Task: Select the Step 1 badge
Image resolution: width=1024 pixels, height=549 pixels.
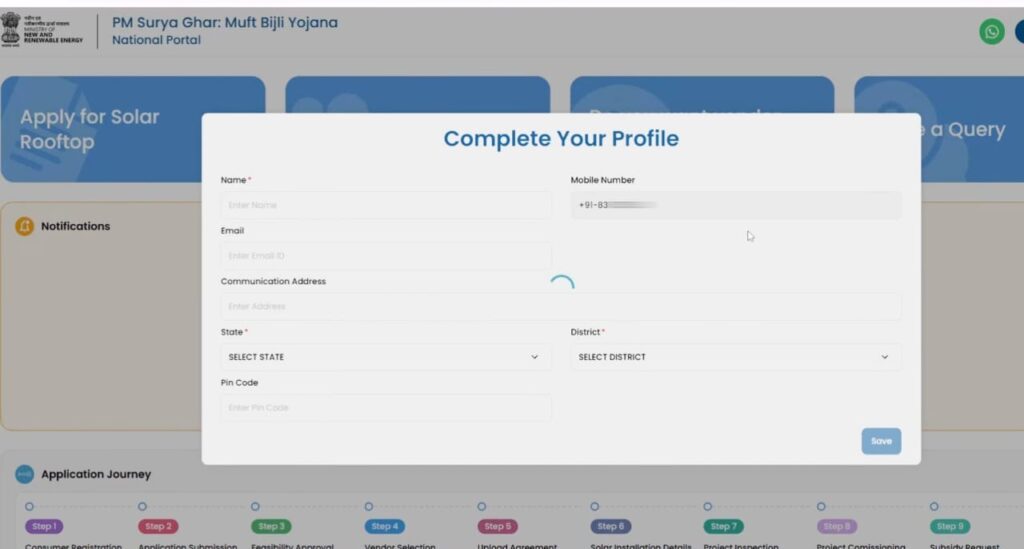Action: [44, 526]
